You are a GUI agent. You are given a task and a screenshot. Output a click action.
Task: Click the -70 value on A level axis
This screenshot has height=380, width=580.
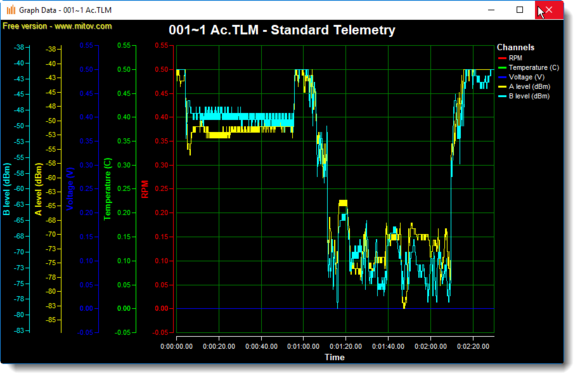coord(51,234)
